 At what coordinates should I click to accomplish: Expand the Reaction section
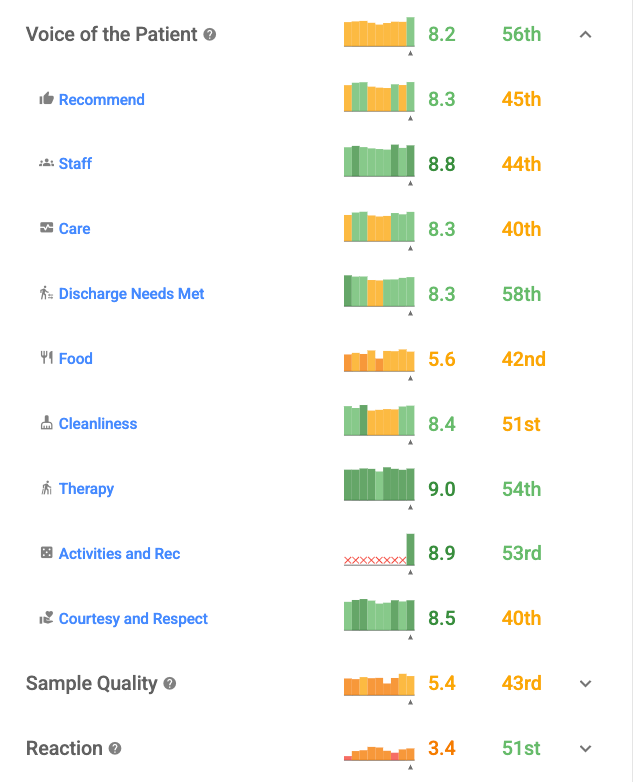coord(586,749)
